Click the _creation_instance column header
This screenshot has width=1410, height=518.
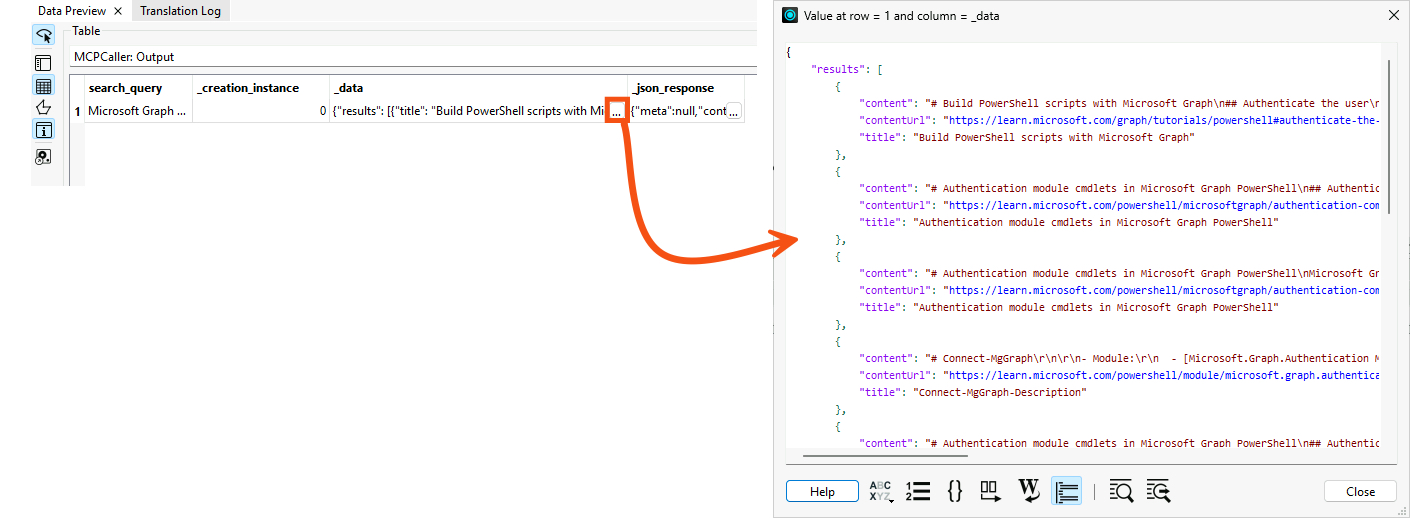coord(260,88)
